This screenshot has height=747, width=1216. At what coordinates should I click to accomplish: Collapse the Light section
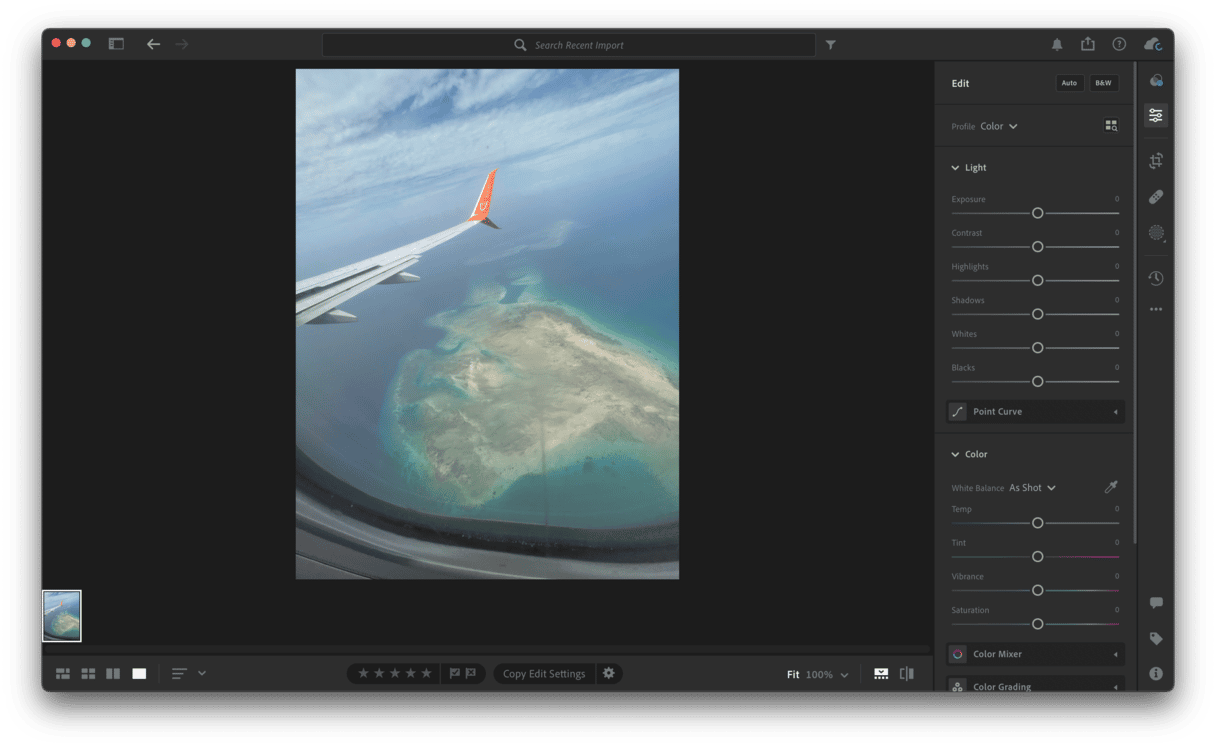pos(956,168)
